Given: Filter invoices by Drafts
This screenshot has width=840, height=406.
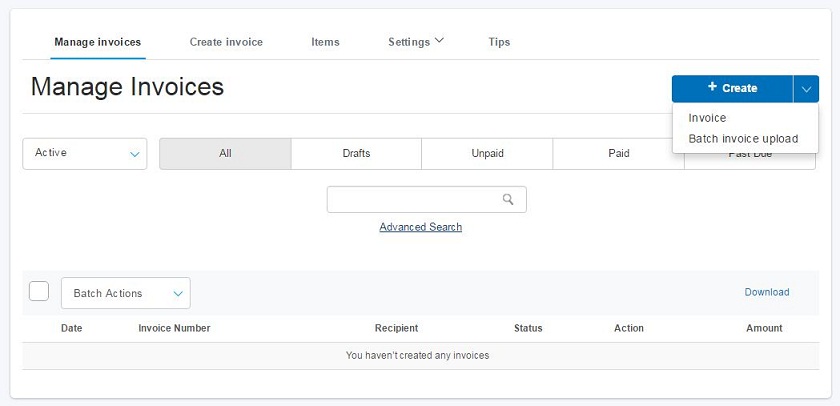Looking at the screenshot, I should coord(356,154).
